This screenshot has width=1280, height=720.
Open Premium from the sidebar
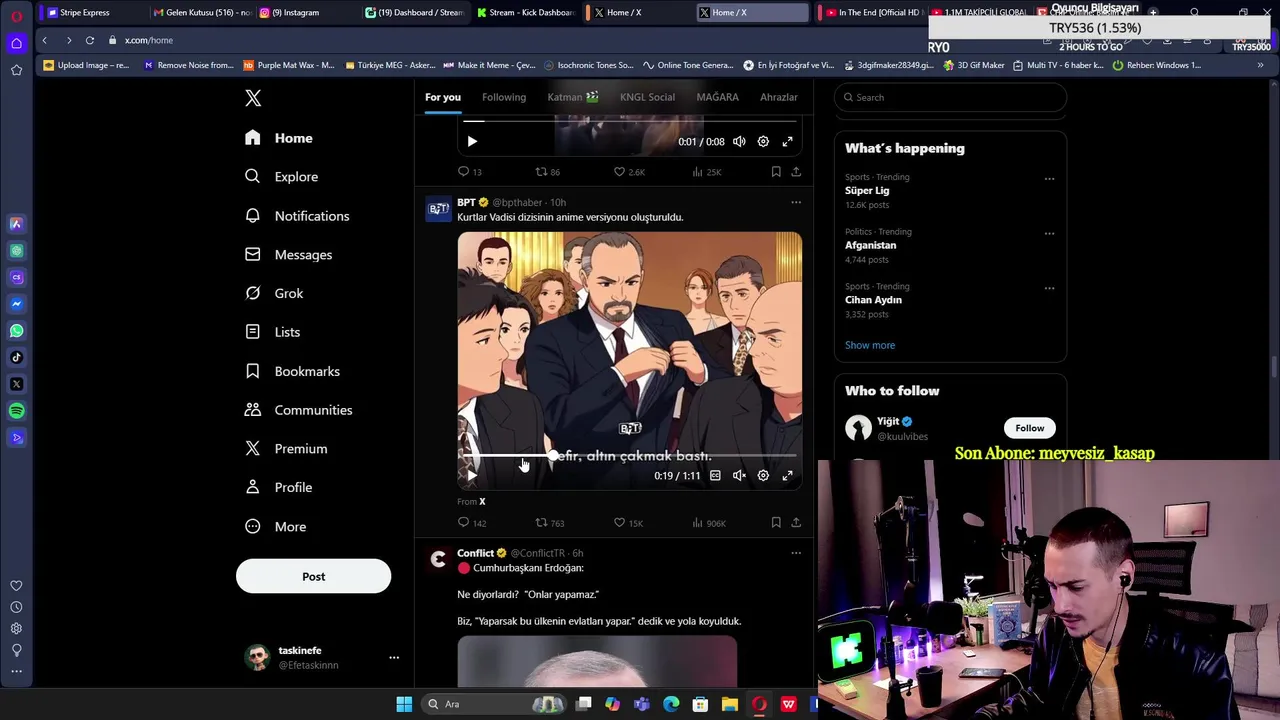tap(286, 449)
